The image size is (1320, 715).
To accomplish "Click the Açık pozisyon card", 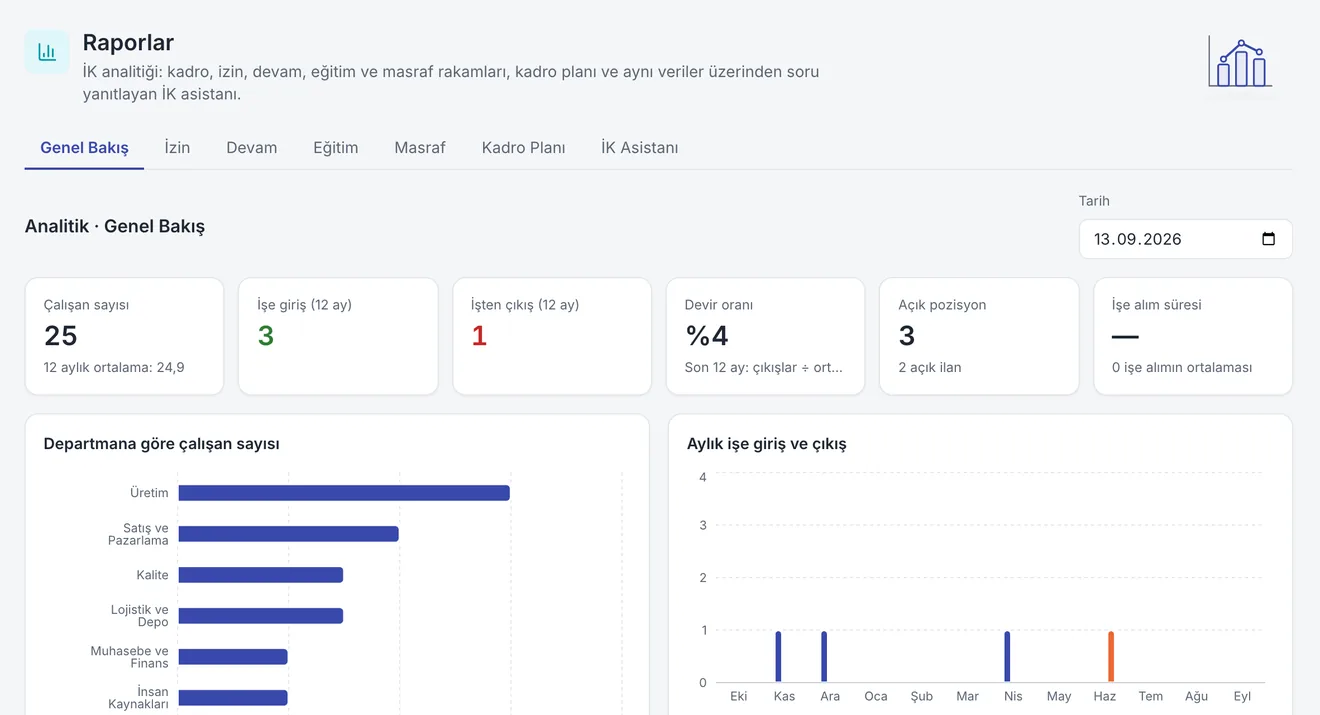I will click(x=979, y=336).
